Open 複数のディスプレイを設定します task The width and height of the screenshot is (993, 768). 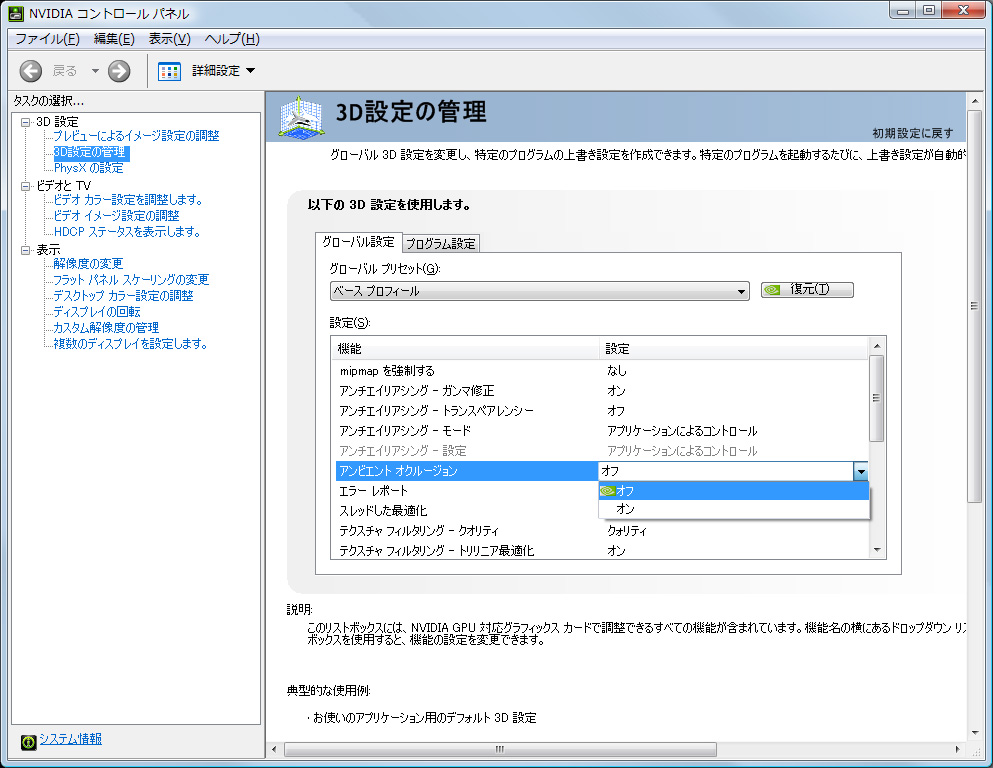click(x=130, y=344)
